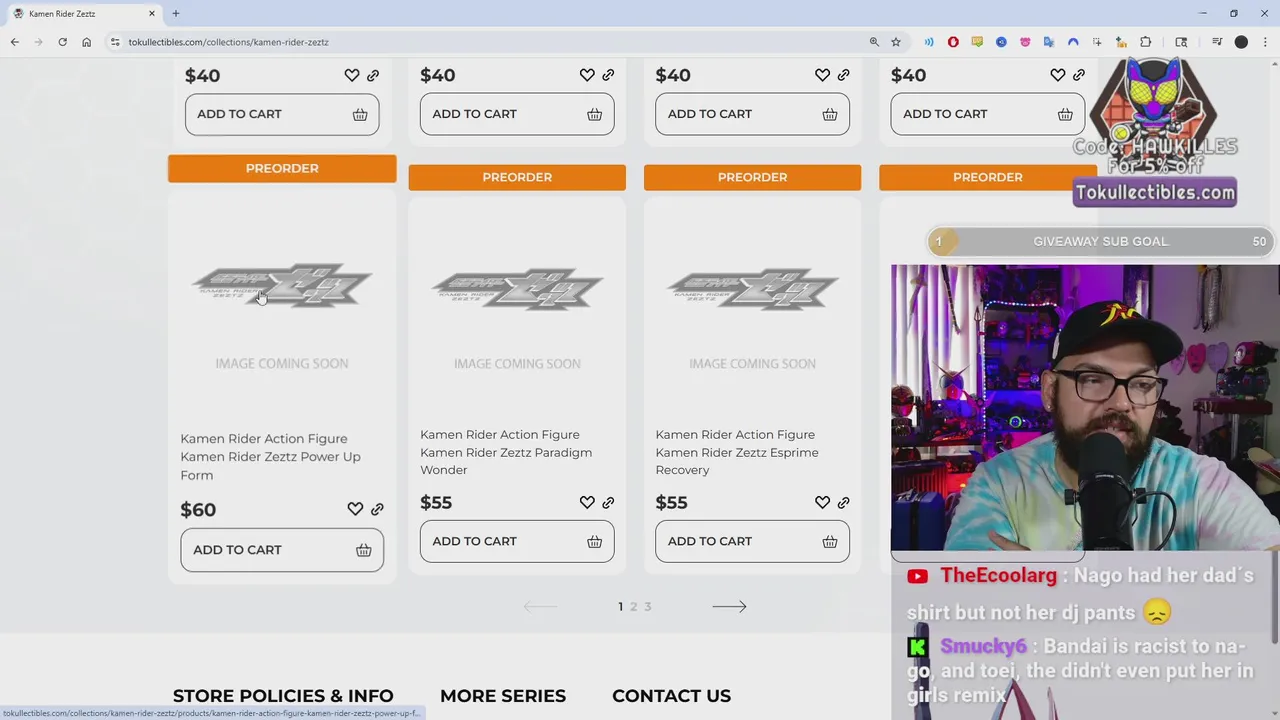Image resolution: width=1280 pixels, height=720 pixels.
Task: Open Kamen Rider Zeztz Paradigm Wonder title
Action: coord(506,452)
